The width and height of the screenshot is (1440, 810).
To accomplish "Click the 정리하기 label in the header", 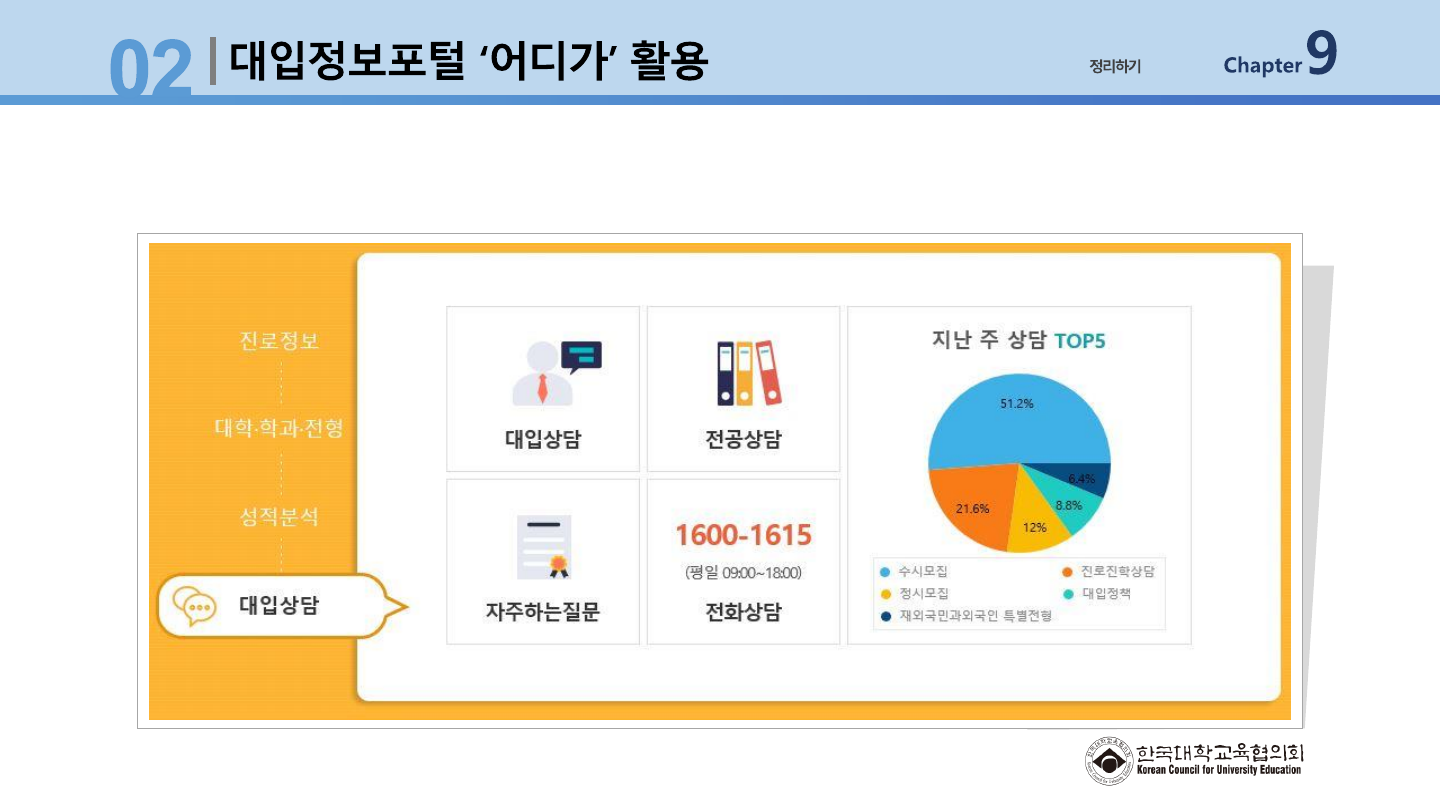I will coord(1115,66).
